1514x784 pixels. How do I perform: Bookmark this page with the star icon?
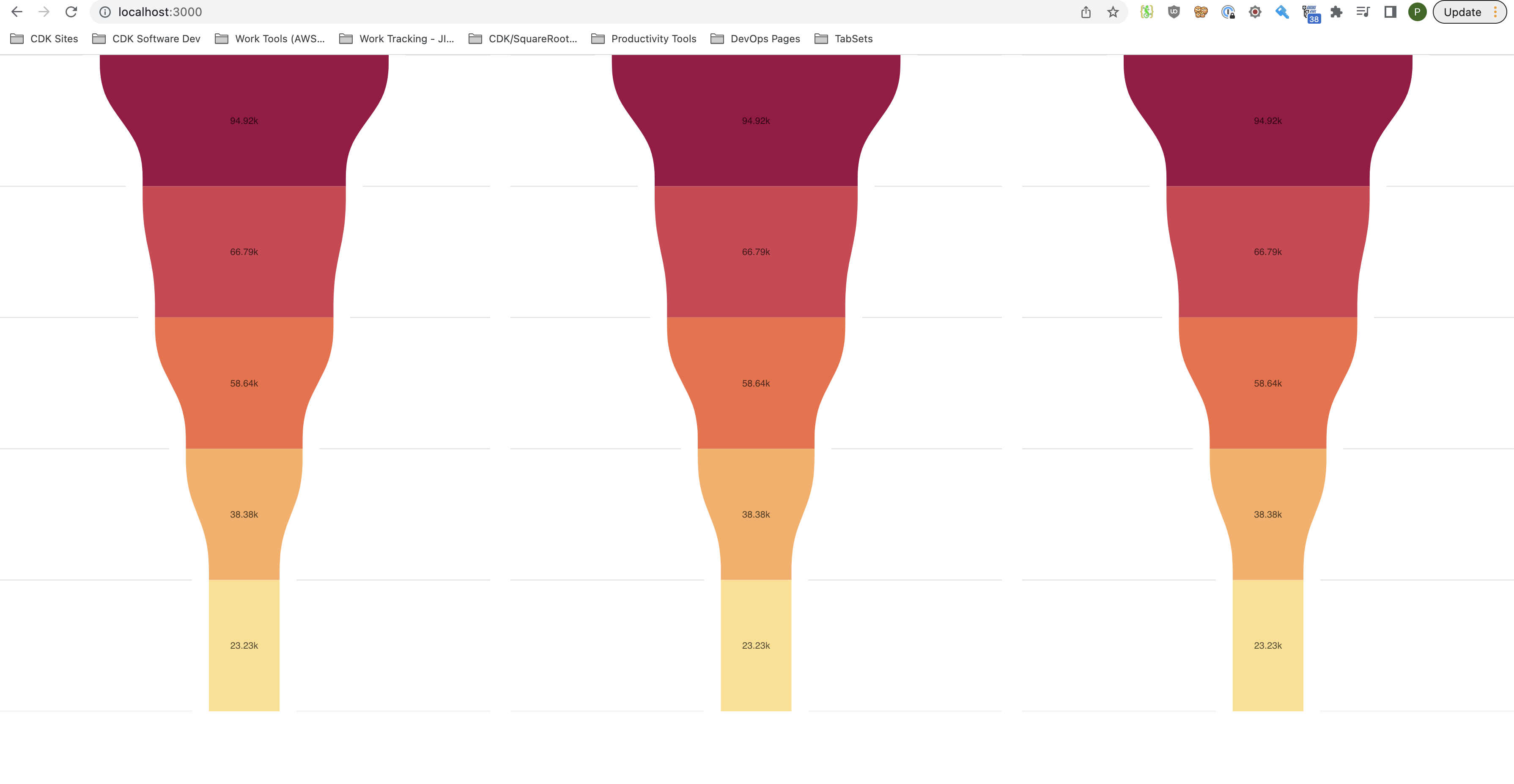pyautogui.click(x=1113, y=12)
